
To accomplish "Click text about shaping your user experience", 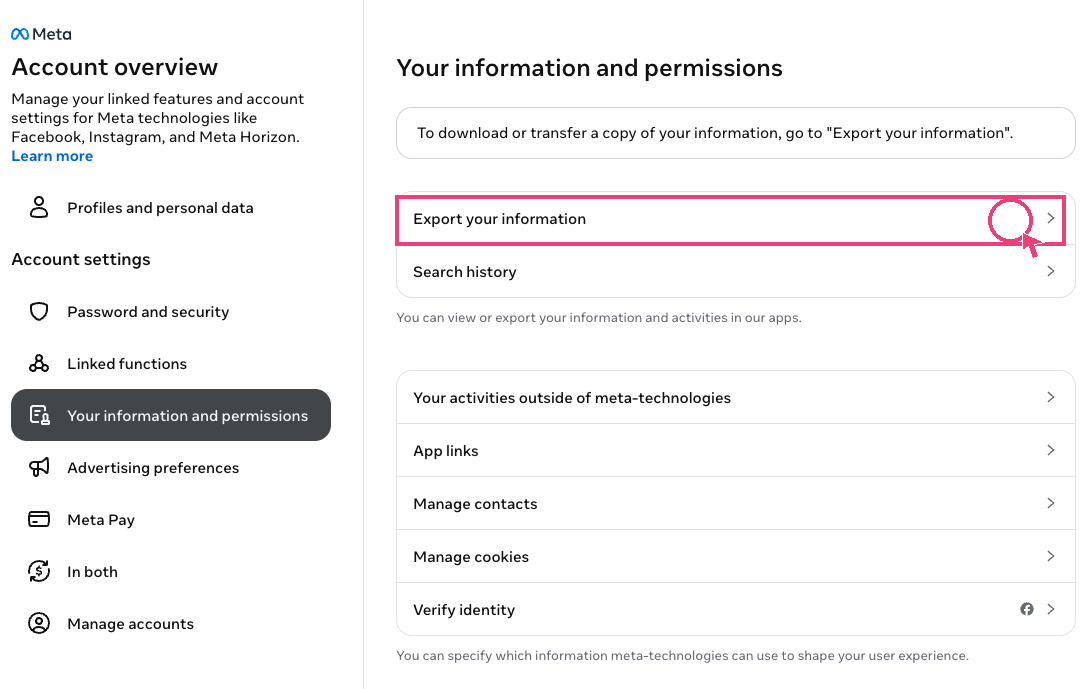I will (x=682, y=656).
